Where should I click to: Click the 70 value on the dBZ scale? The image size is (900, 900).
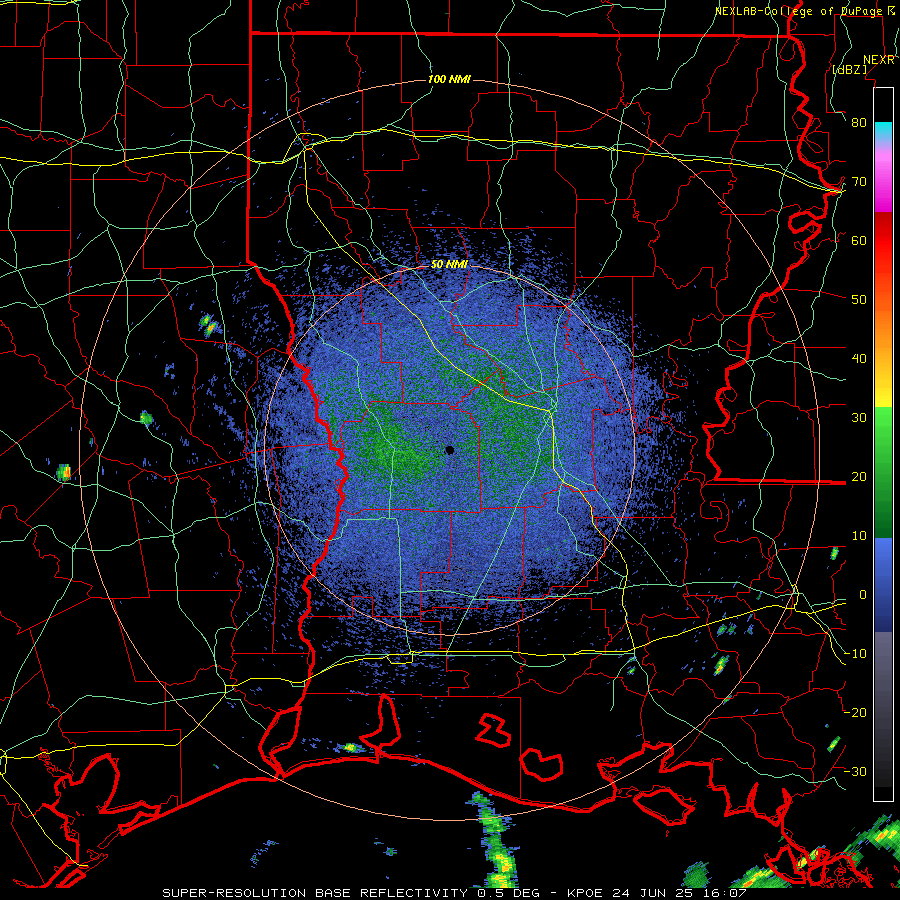(859, 182)
